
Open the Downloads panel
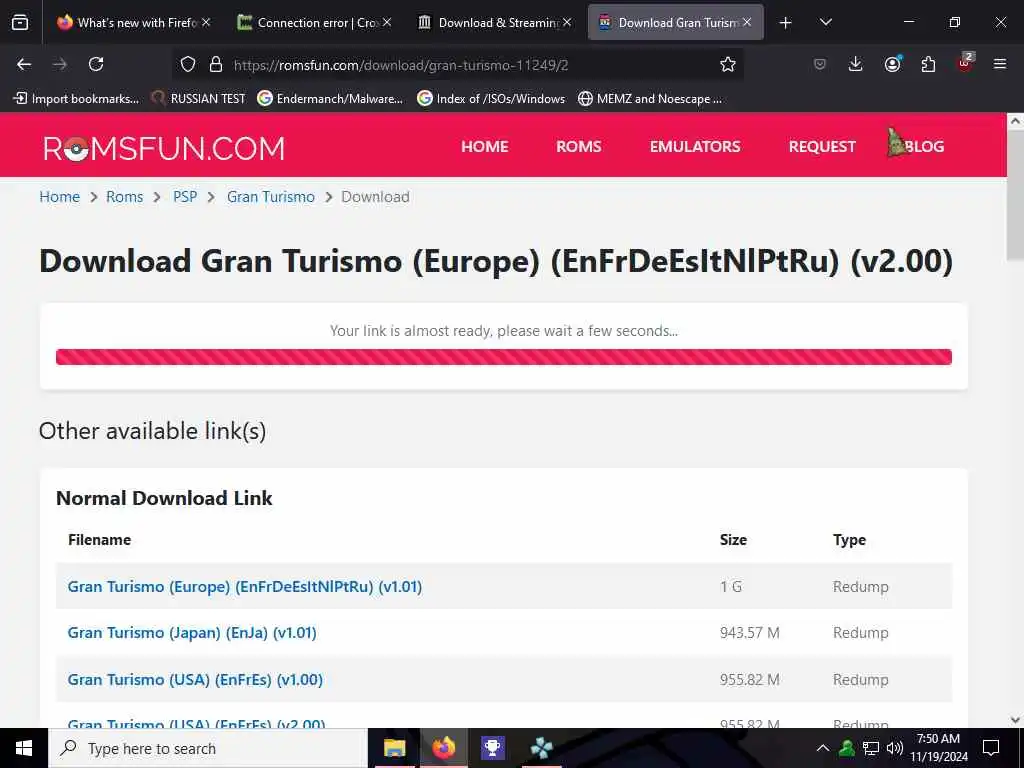[856, 64]
